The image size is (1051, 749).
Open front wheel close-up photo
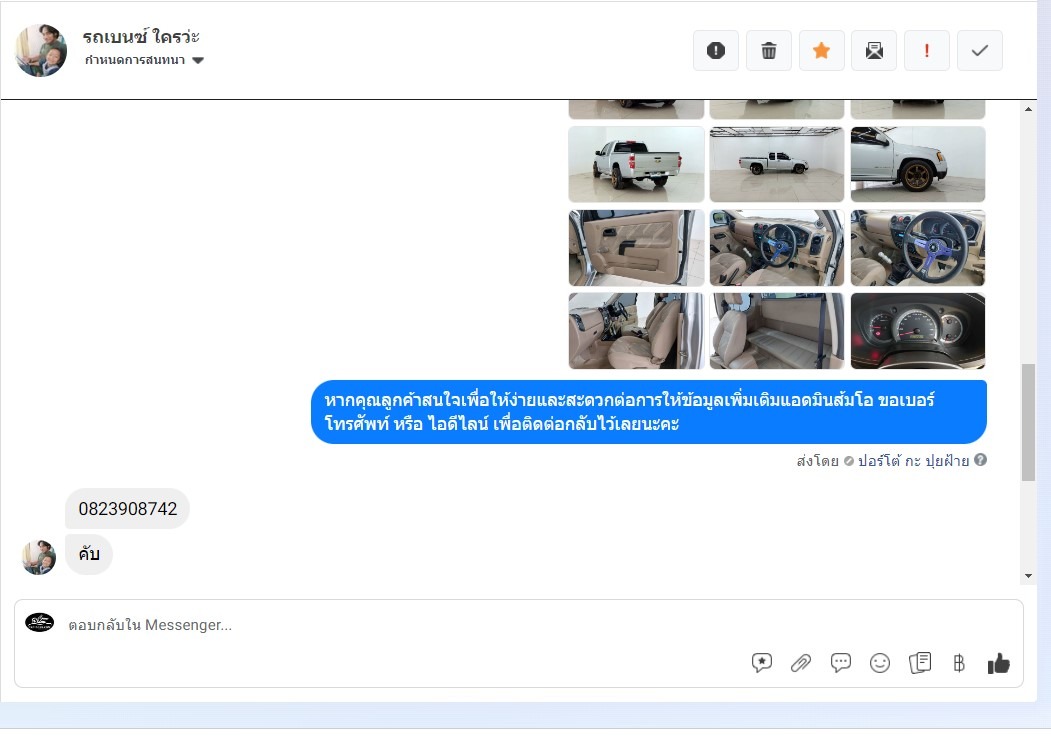[918, 164]
